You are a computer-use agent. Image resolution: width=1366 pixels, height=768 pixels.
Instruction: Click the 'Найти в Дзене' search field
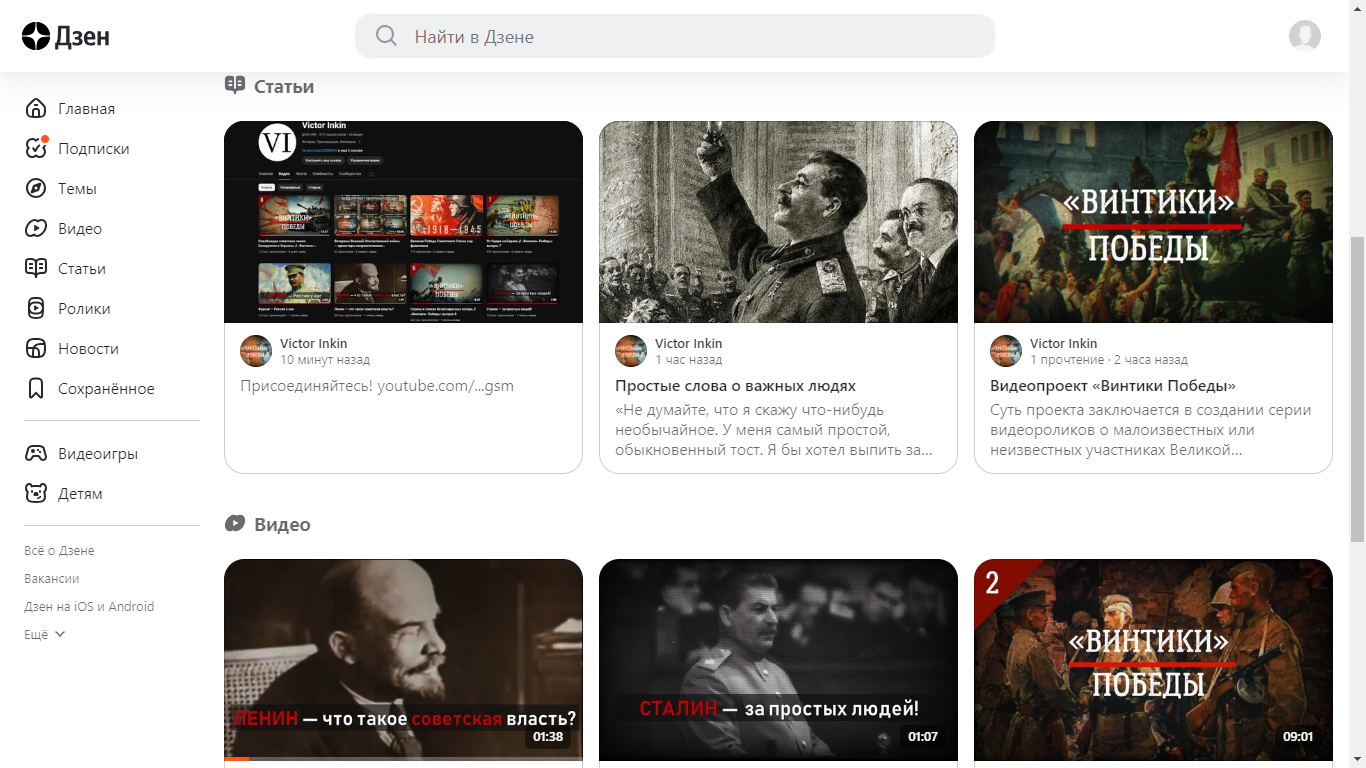click(675, 37)
